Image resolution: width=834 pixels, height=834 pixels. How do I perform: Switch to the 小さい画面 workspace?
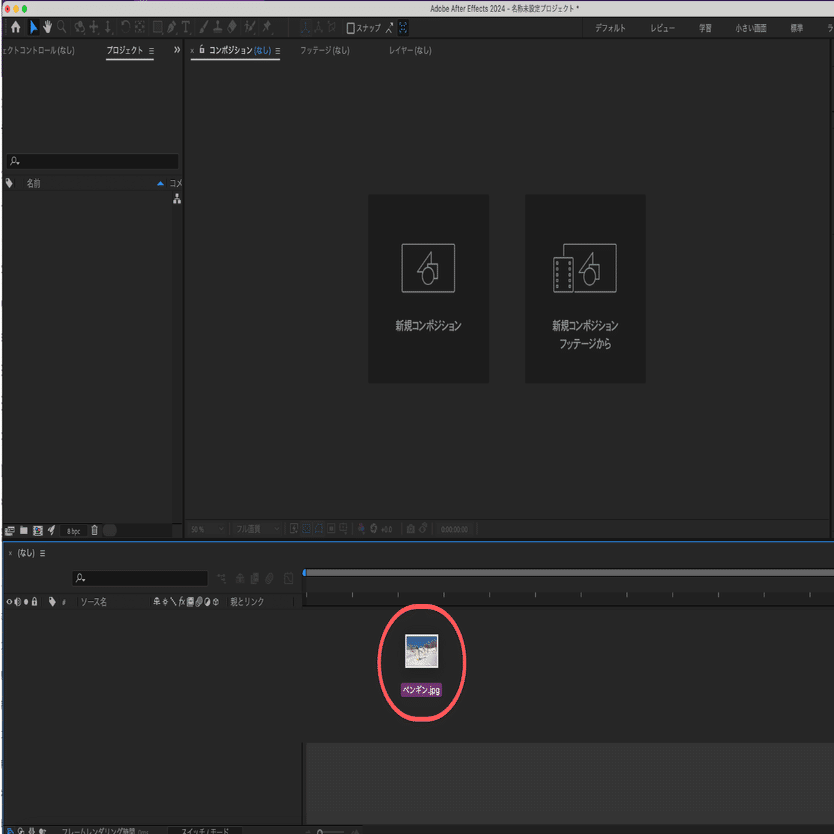click(x=751, y=28)
